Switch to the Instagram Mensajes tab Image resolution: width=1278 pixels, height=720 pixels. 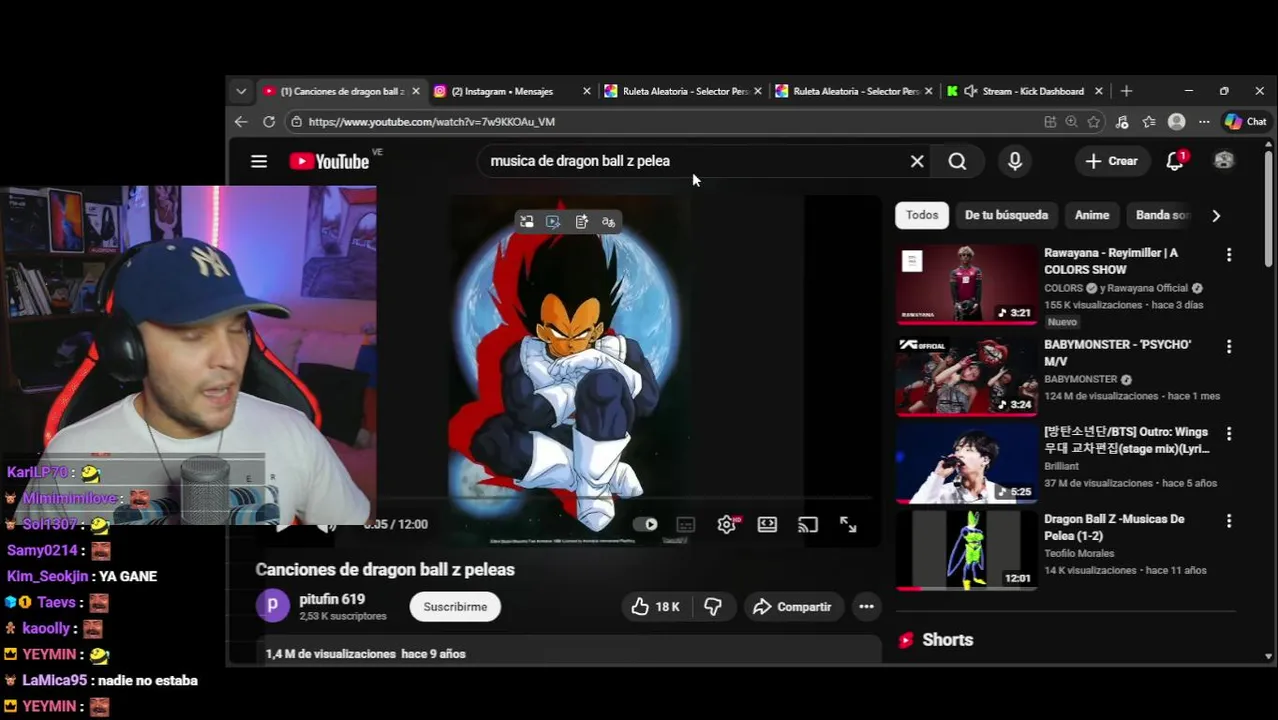coord(512,91)
